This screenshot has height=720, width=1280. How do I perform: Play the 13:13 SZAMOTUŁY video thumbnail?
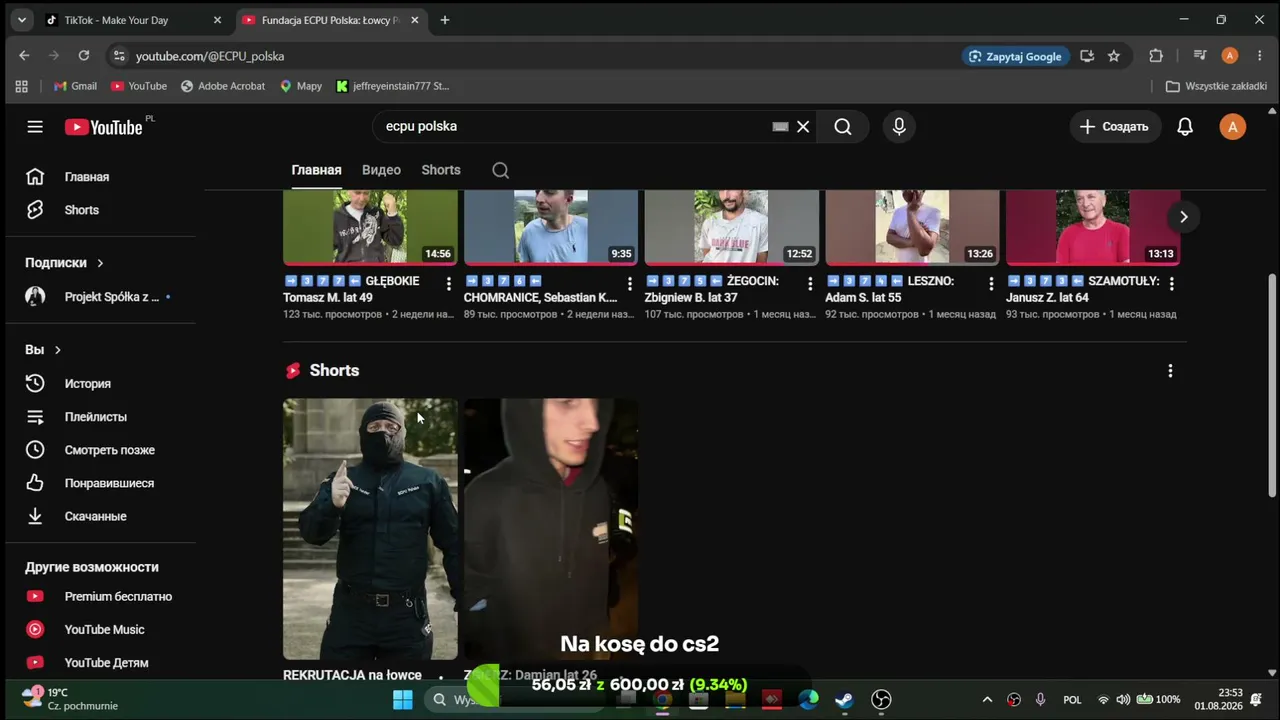pos(1093,227)
